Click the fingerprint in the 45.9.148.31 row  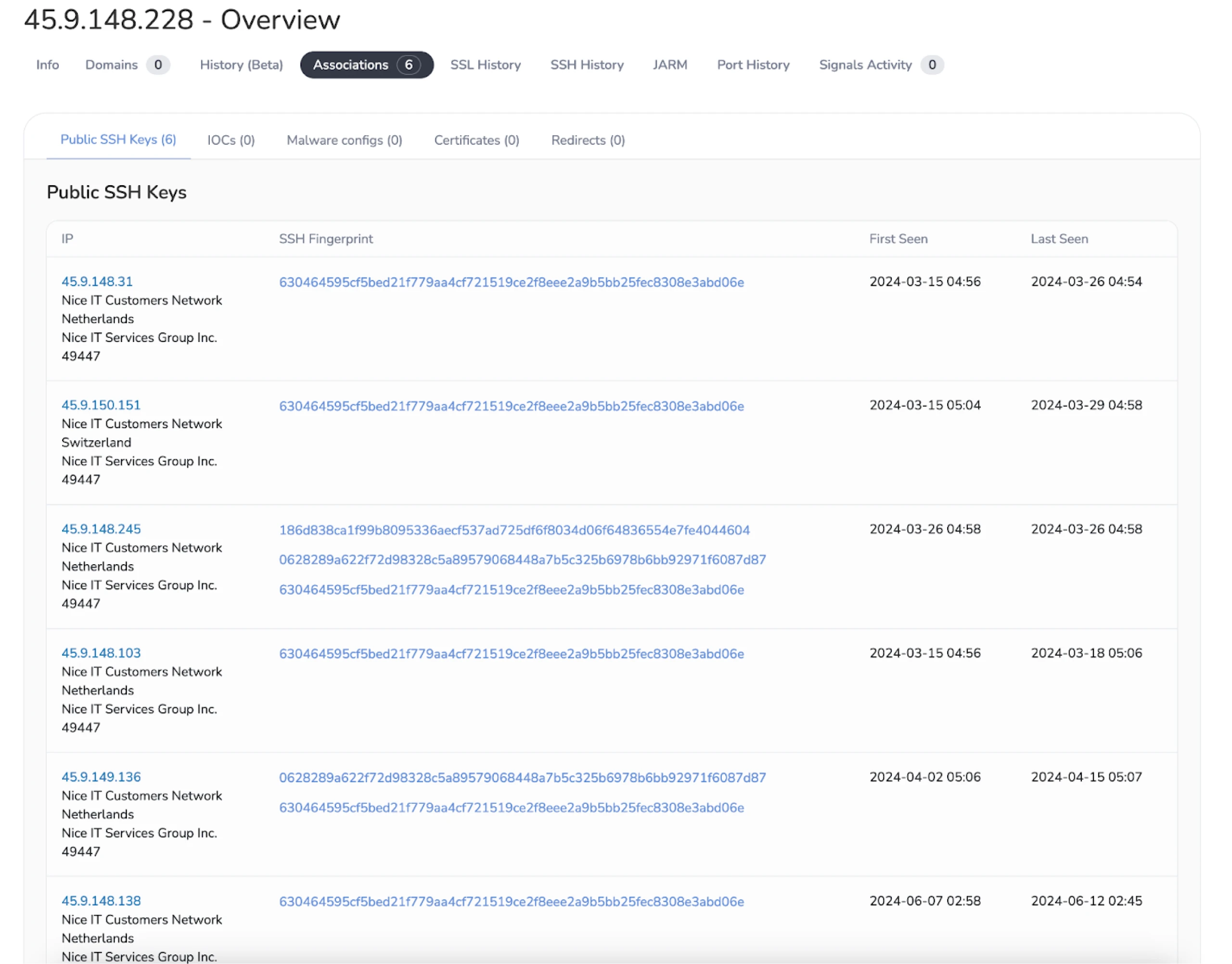point(512,282)
